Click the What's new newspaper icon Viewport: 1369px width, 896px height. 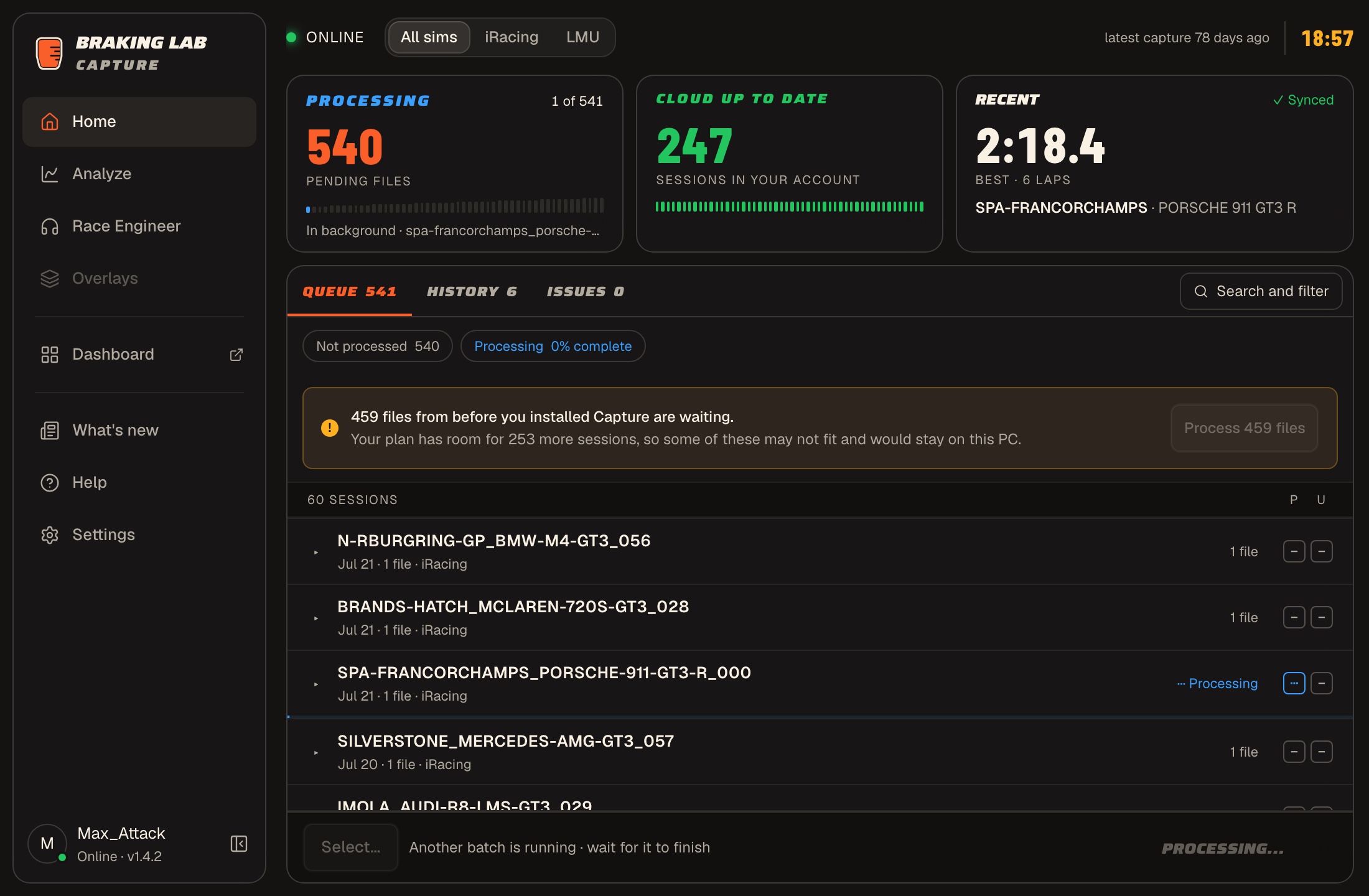pos(50,430)
